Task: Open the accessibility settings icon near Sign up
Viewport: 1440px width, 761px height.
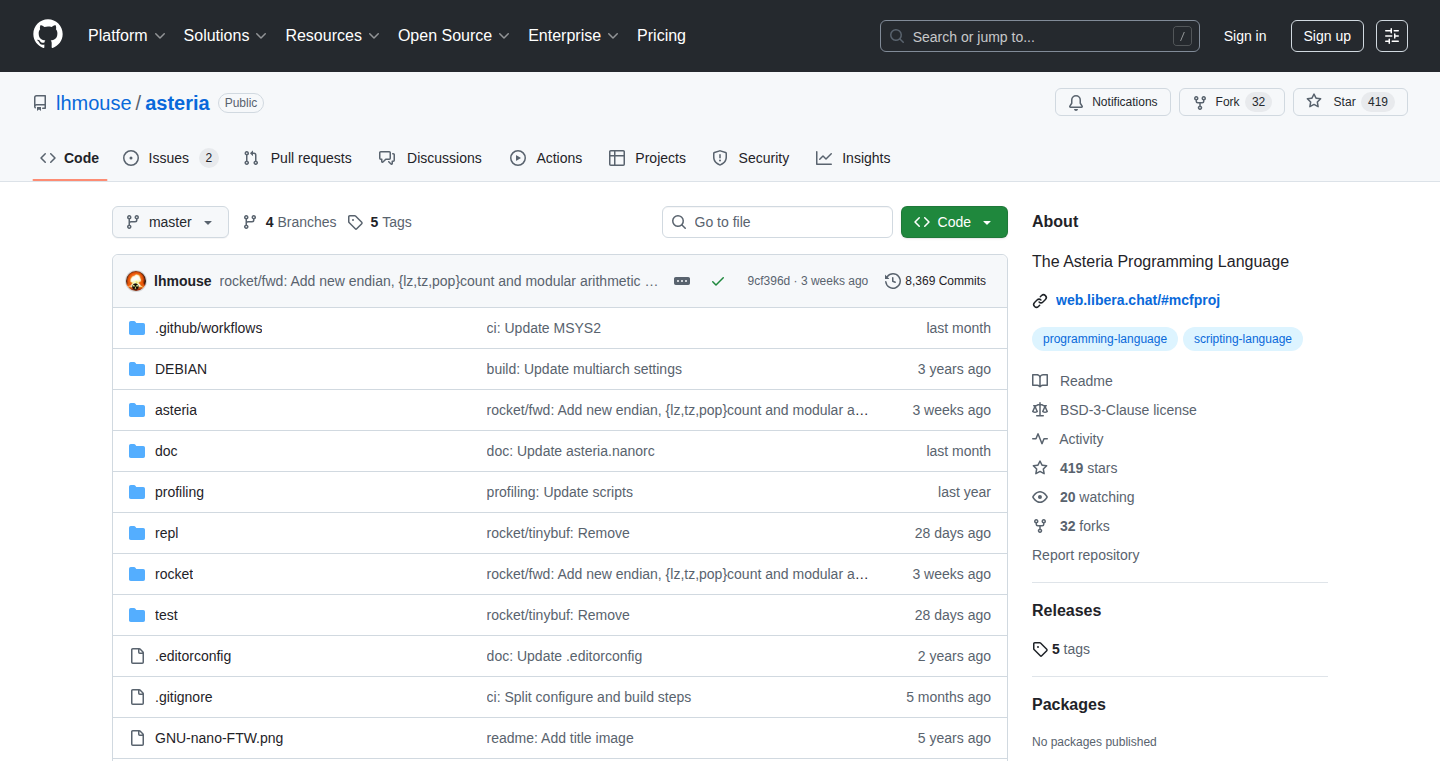Action: coord(1392,36)
